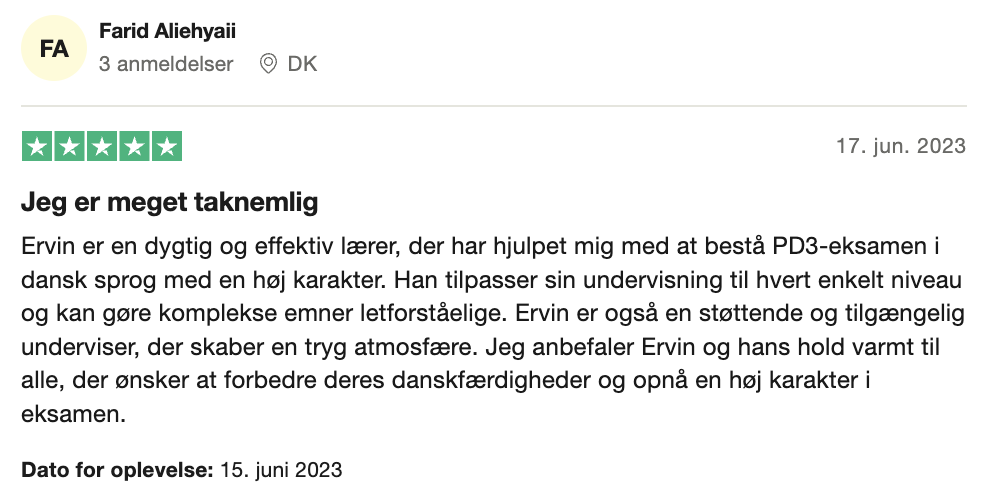Open Farid Aliehyaii's reviewer profile
The image size is (996, 502).
167,31
